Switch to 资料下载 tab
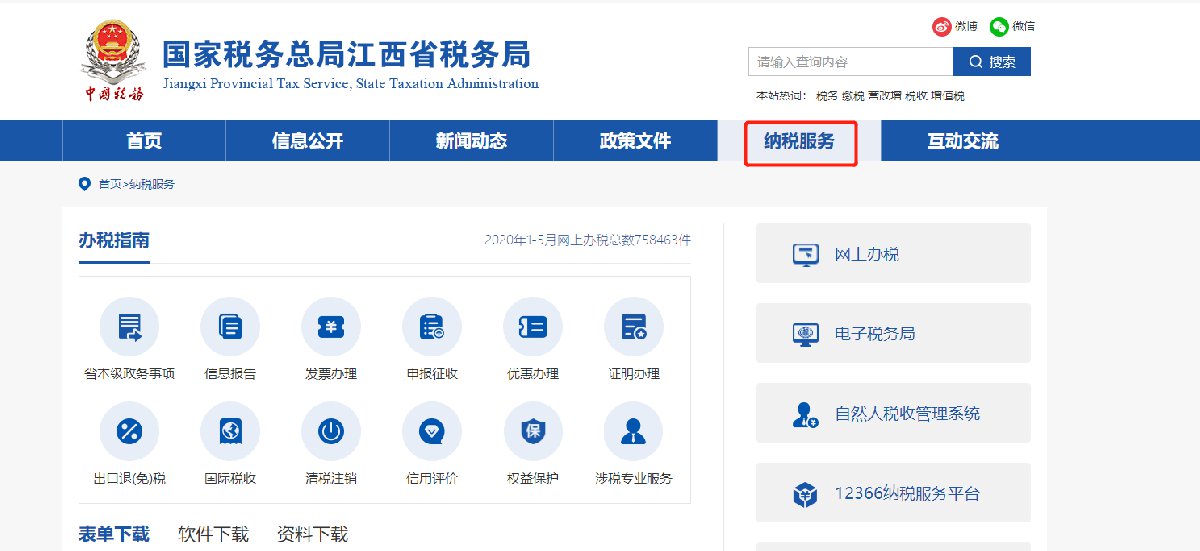The width and height of the screenshot is (1200, 551). pos(312,534)
